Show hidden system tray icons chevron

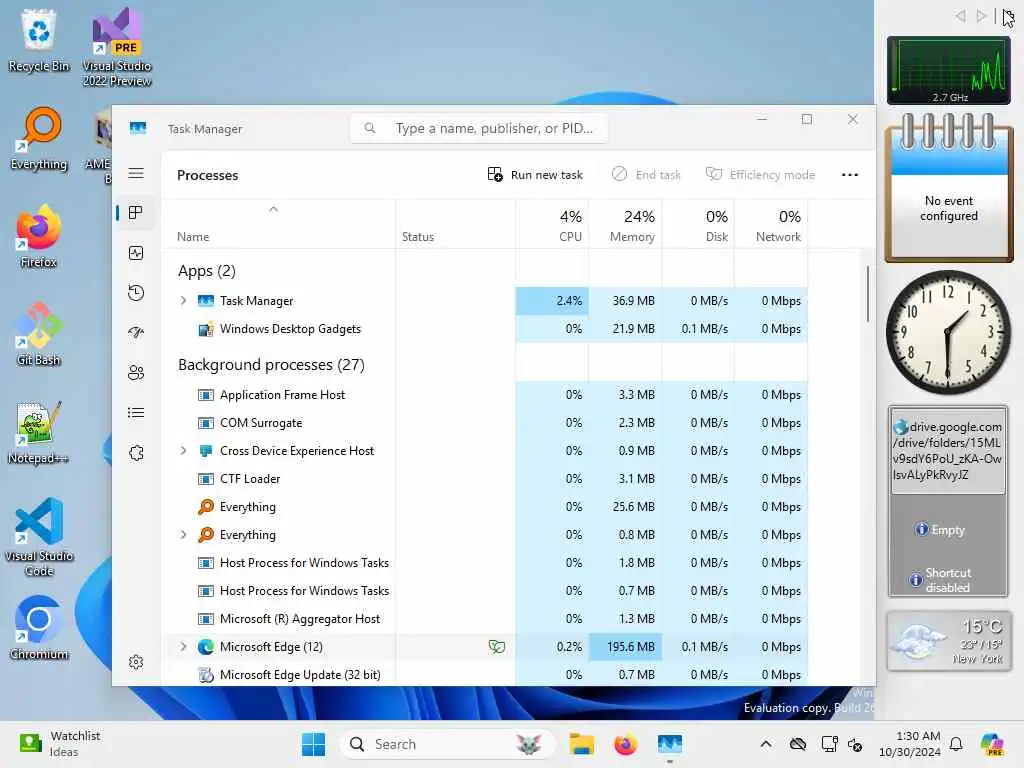(x=766, y=744)
